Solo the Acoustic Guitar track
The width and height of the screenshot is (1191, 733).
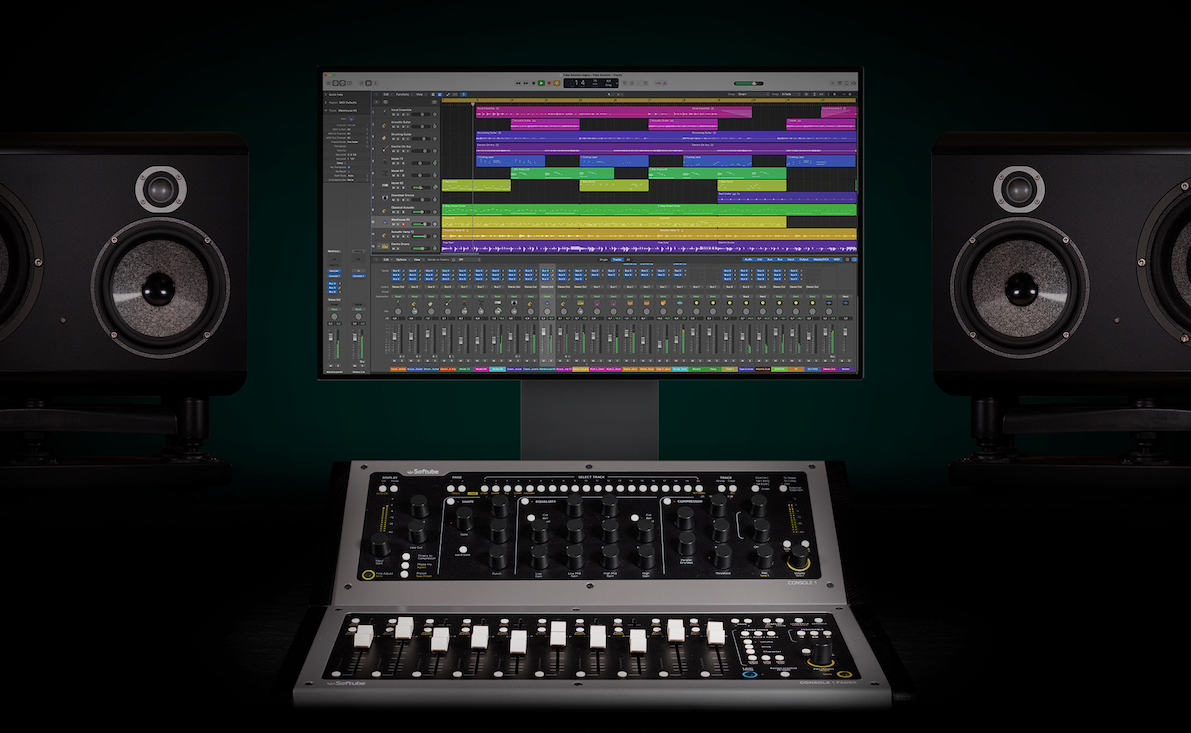(396, 126)
